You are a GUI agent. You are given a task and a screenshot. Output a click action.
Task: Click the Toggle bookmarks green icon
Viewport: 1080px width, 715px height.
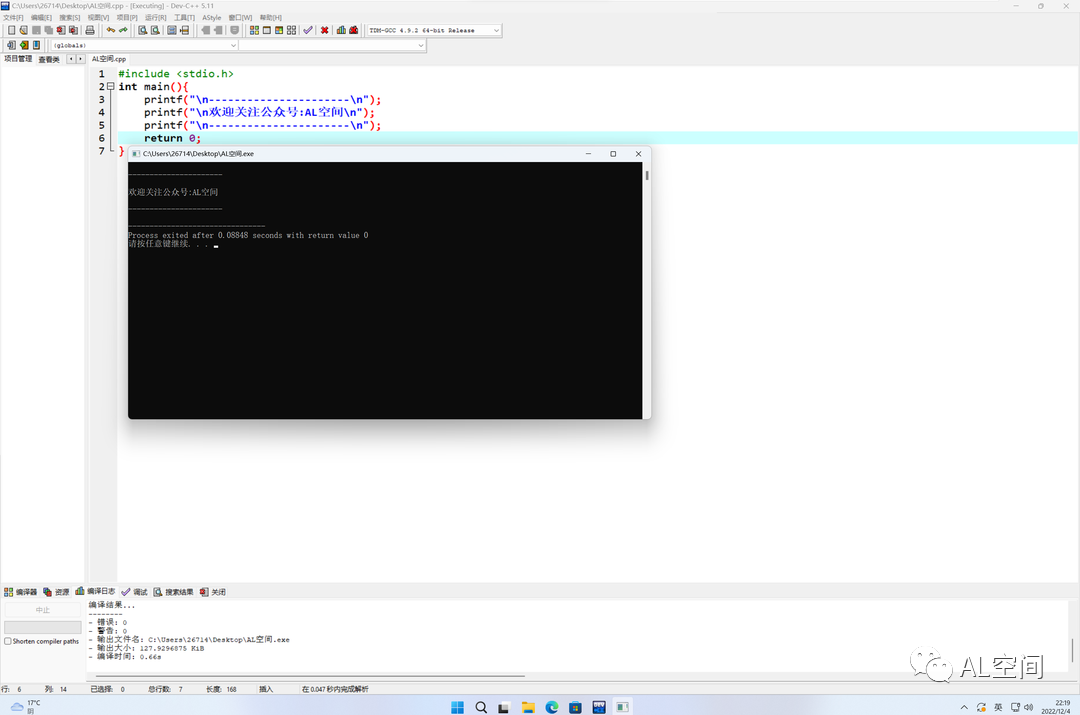tap(24, 45)
